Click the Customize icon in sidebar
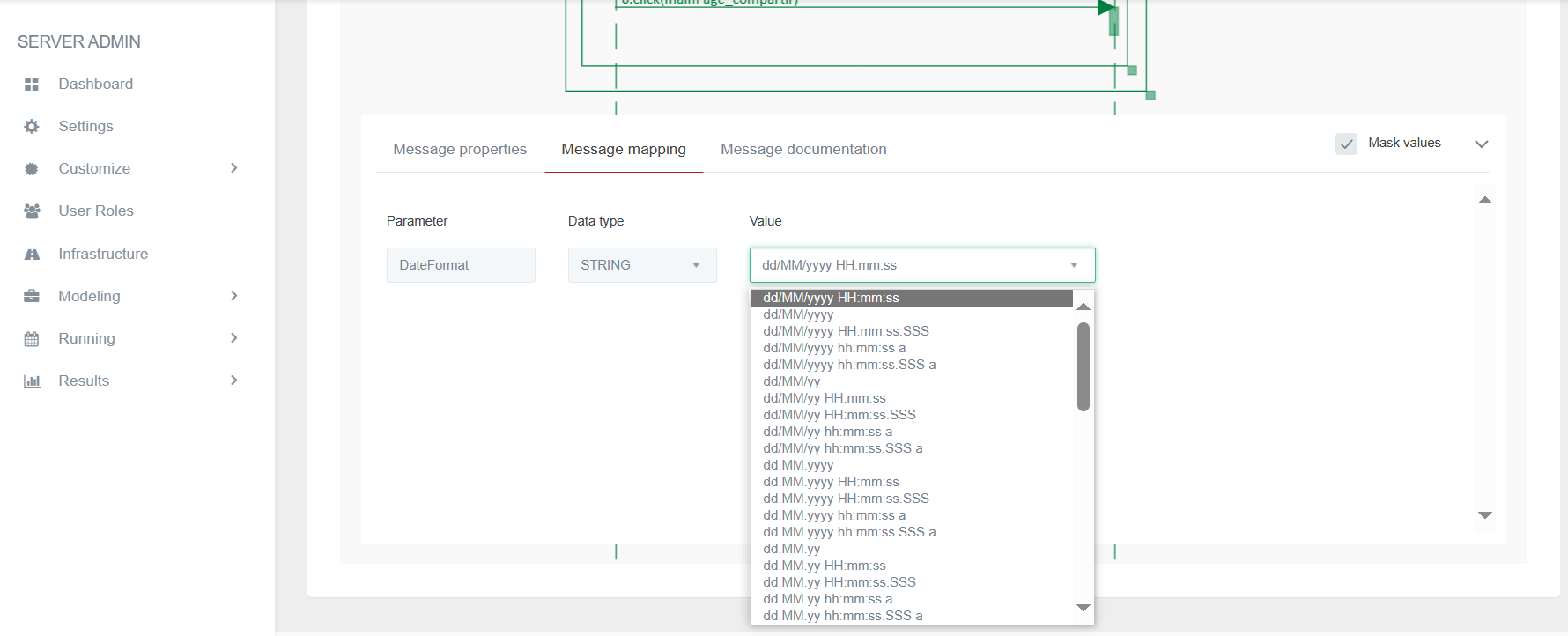 tap(32, 169)
